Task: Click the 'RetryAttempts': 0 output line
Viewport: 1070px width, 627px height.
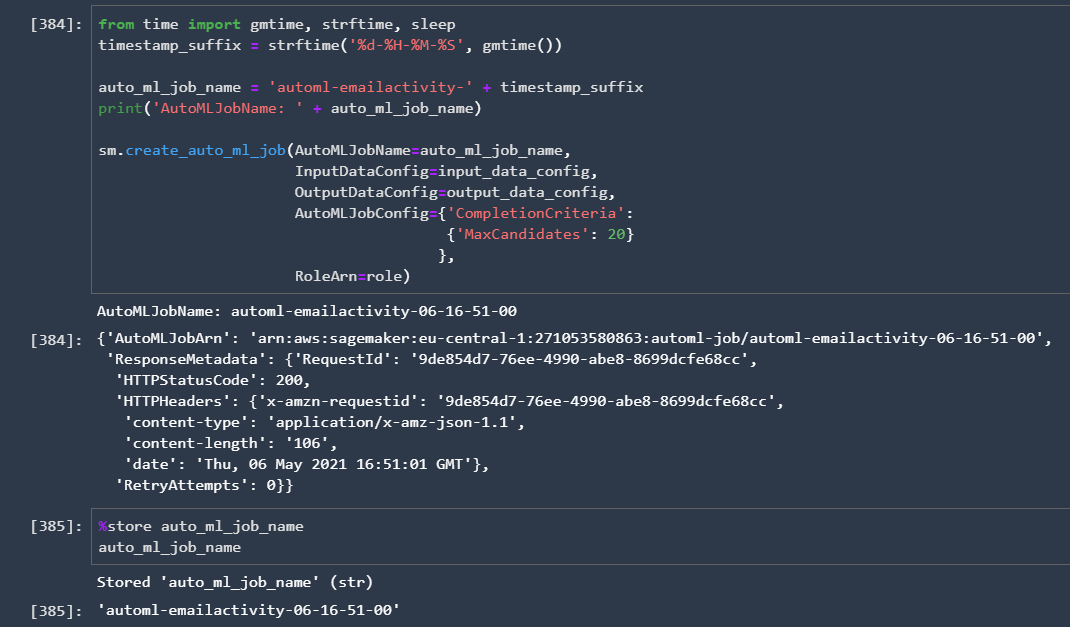Action: (x=204, y=485)
